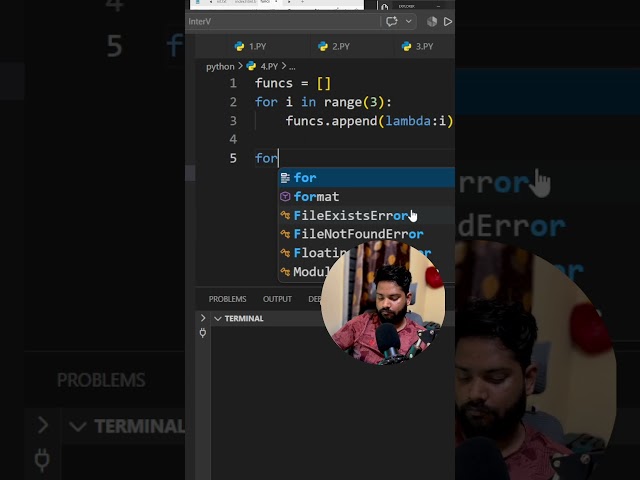
Task: Click line 2 'for i in range(3):'
Action: tap(323, 102)
